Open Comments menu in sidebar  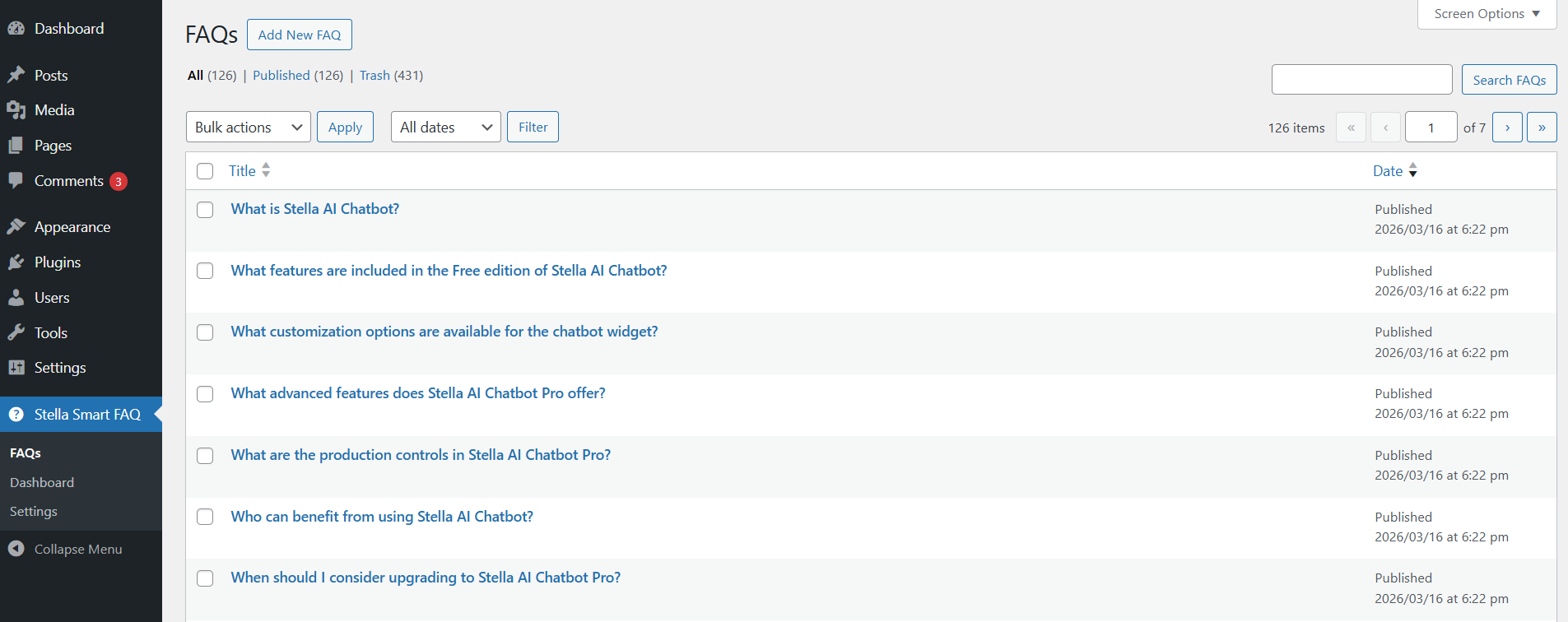tap(69, 181)
